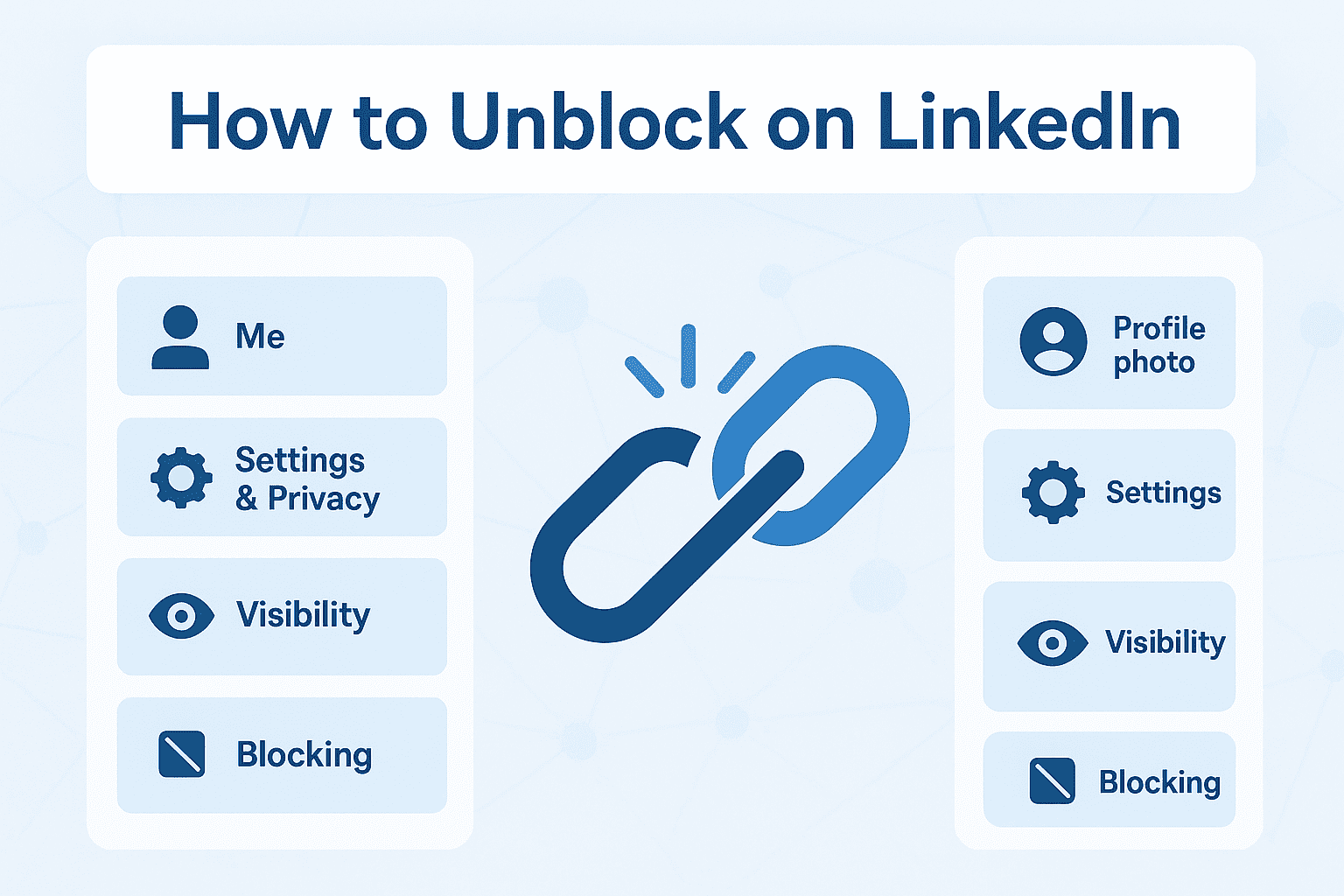
Task: Open the Me menu item
Action: pos(260,337)
